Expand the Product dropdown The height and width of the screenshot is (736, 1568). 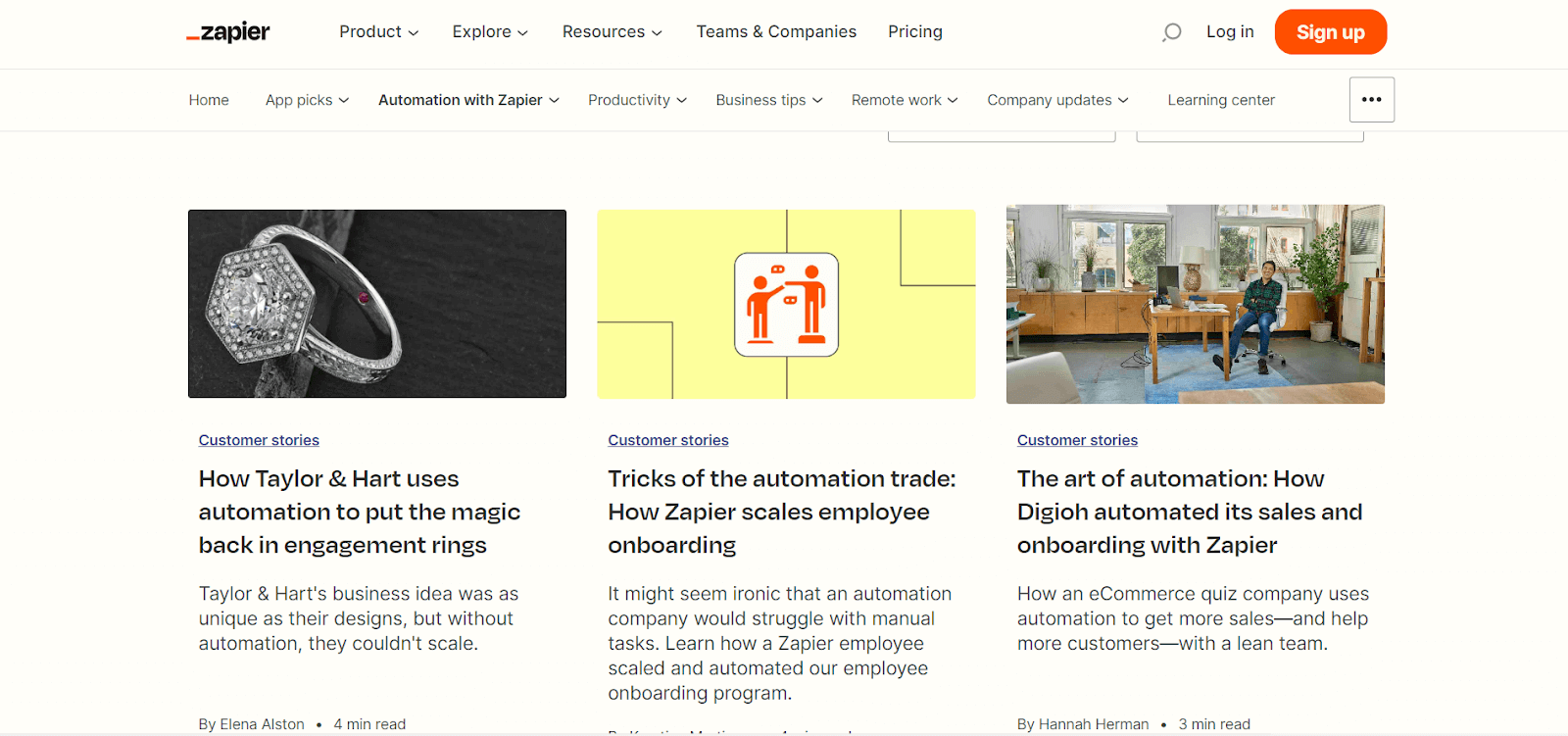click(x=378, y=32)
